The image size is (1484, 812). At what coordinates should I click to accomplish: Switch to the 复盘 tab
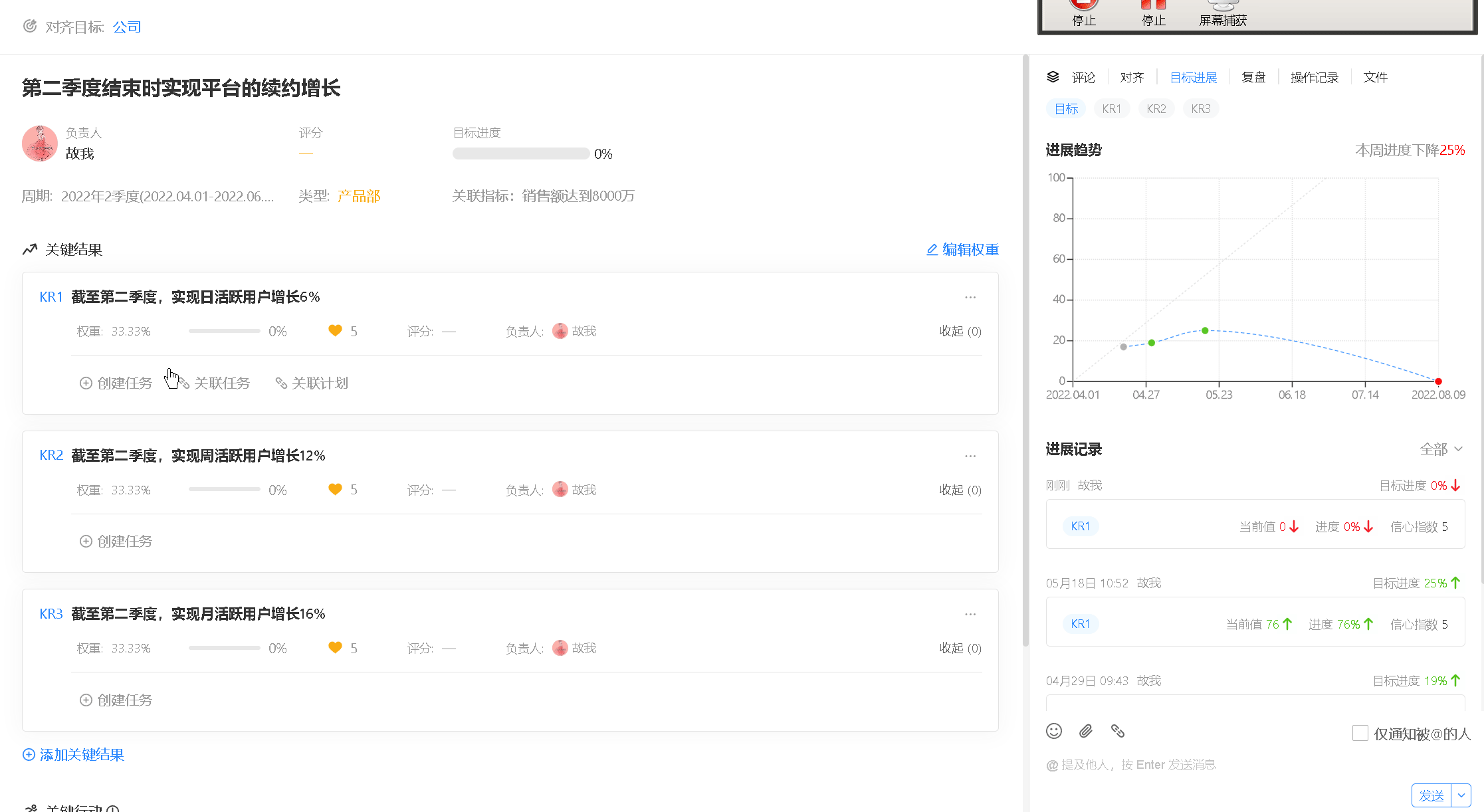pos(1253,77)
